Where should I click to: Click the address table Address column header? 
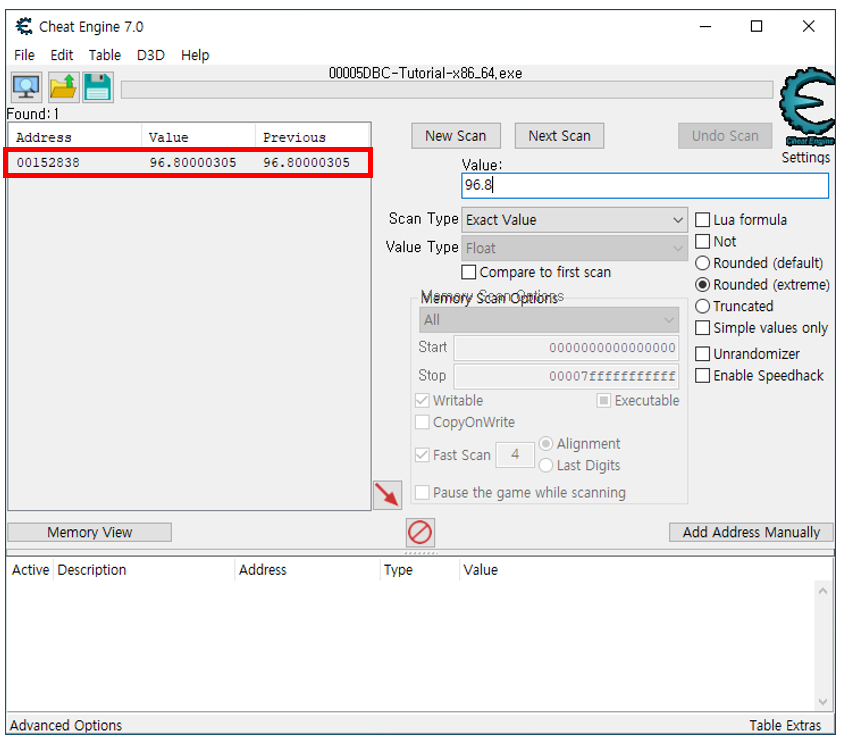point(308,570)
